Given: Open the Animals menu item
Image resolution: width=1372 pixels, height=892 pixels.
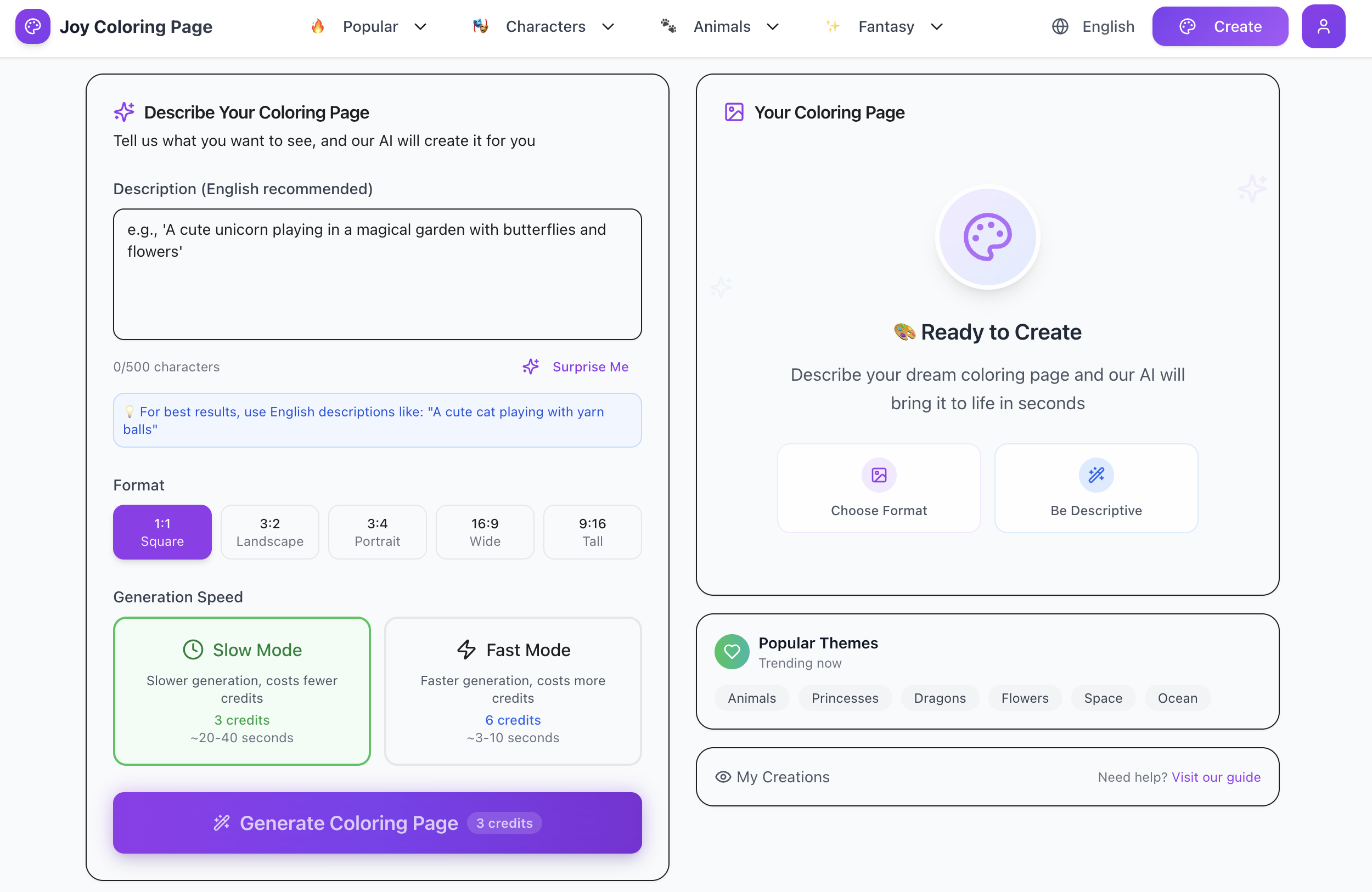Looking at the screenshot, I should coord(721,26).
